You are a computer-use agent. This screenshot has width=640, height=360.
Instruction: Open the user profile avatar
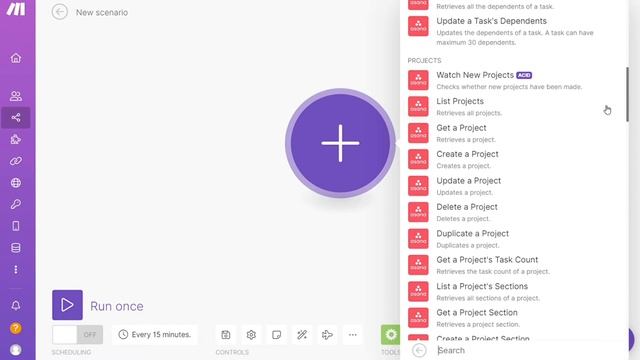(16, 350)
